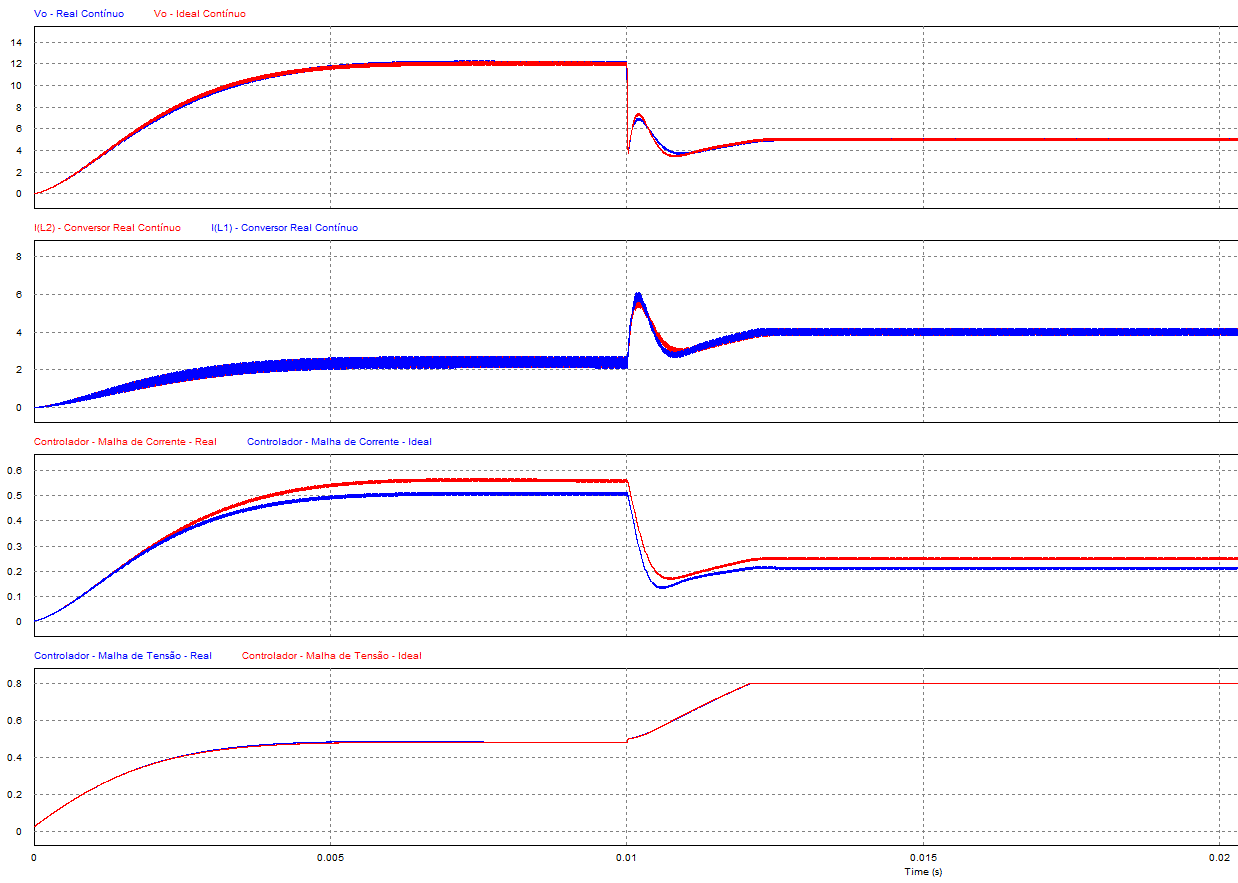Select the blue "I(L1) - Conversor Real Contínuo" label

284,228
